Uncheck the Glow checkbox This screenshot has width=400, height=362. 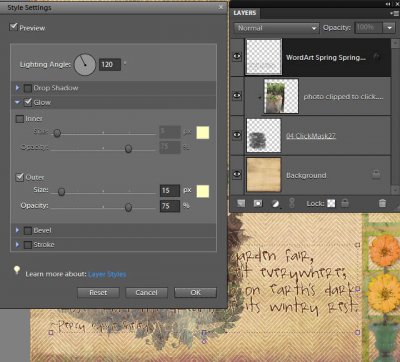coord(28,102)
